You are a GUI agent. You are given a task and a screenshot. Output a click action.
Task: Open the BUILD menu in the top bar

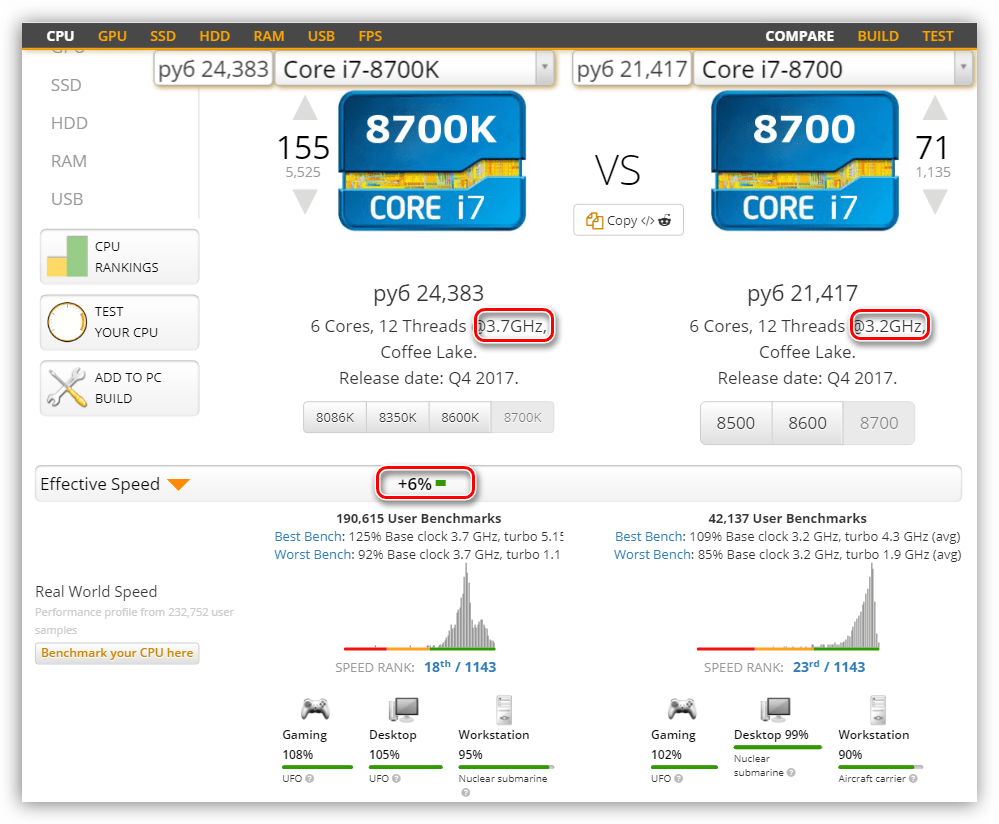coord(877,36)
